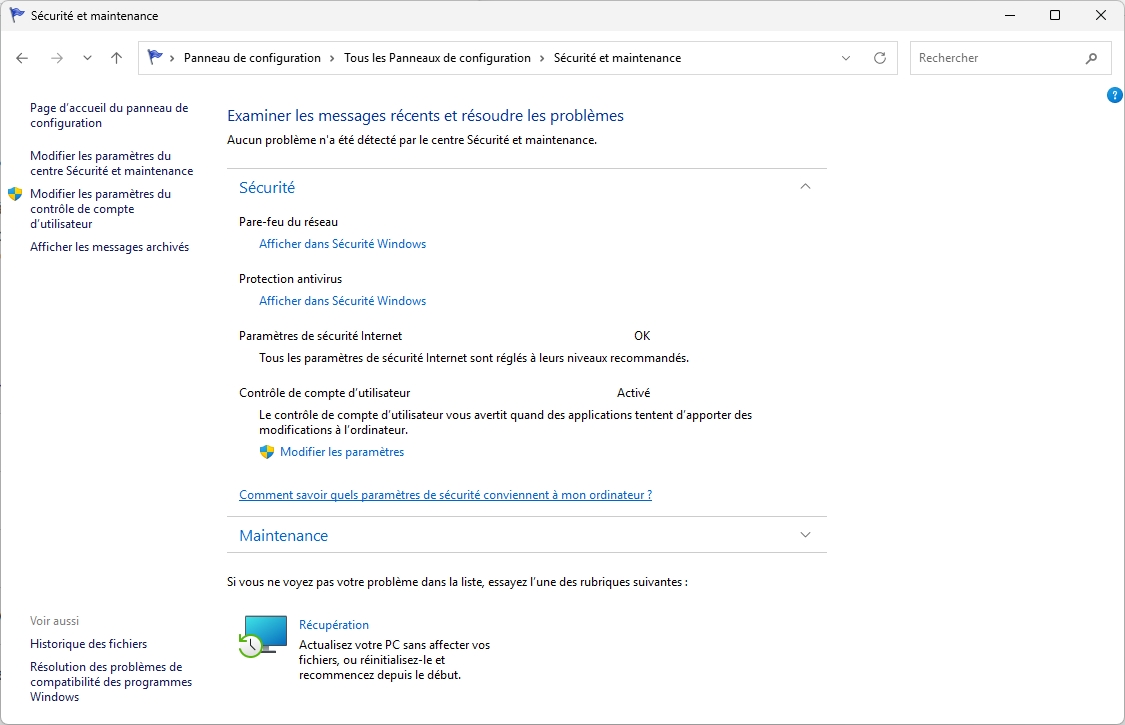Refresh the current page
This screenshot has width=1125, height=725.
[880, 58]
